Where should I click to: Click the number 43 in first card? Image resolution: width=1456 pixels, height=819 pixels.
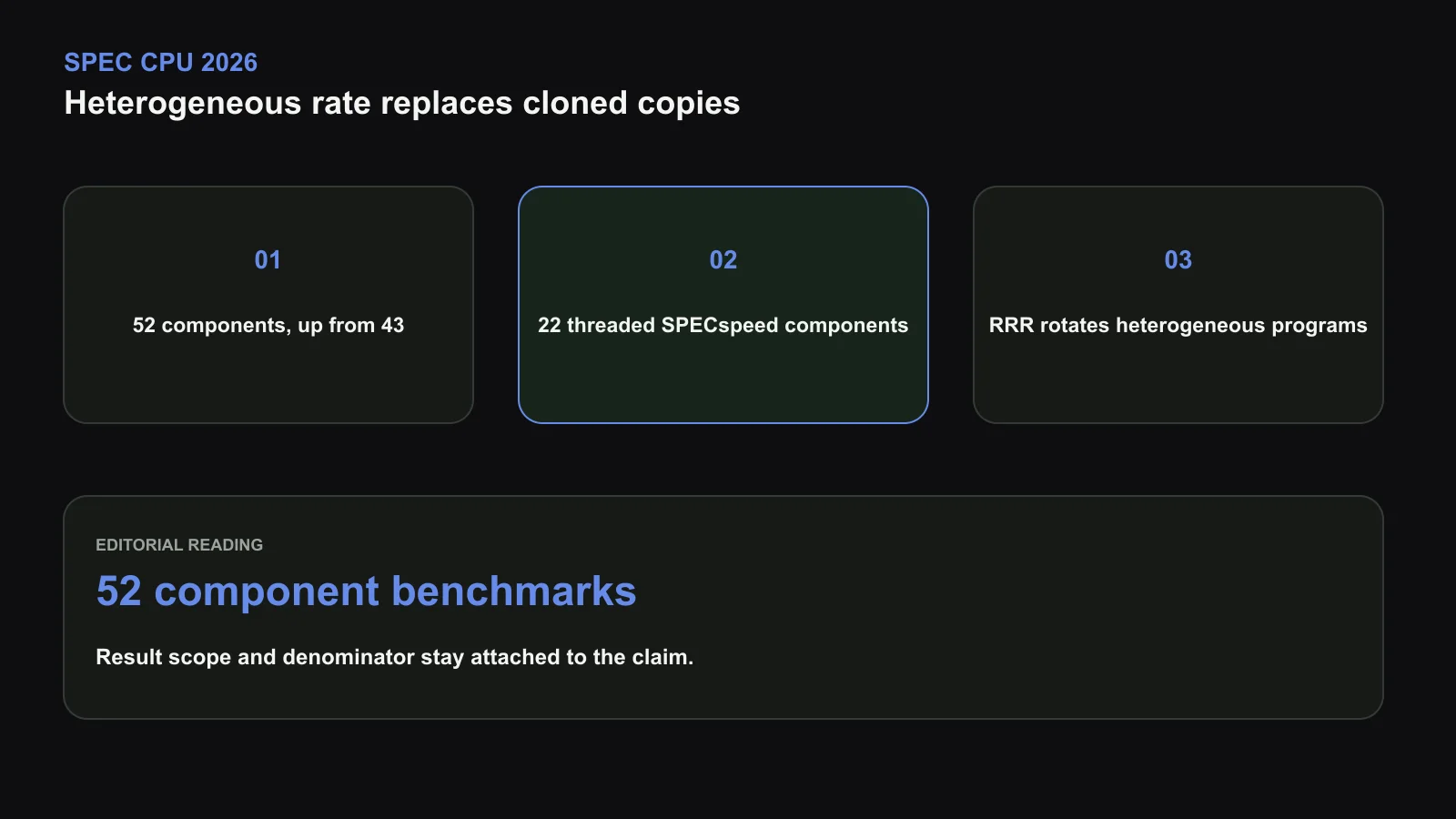[x=392, y=325]
